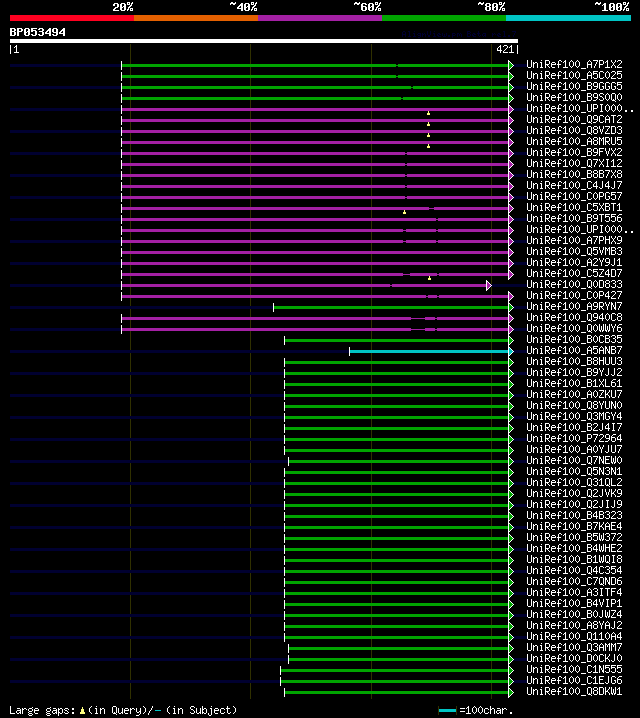Click the UniRef100_C0P427 label

pos(574,295)
